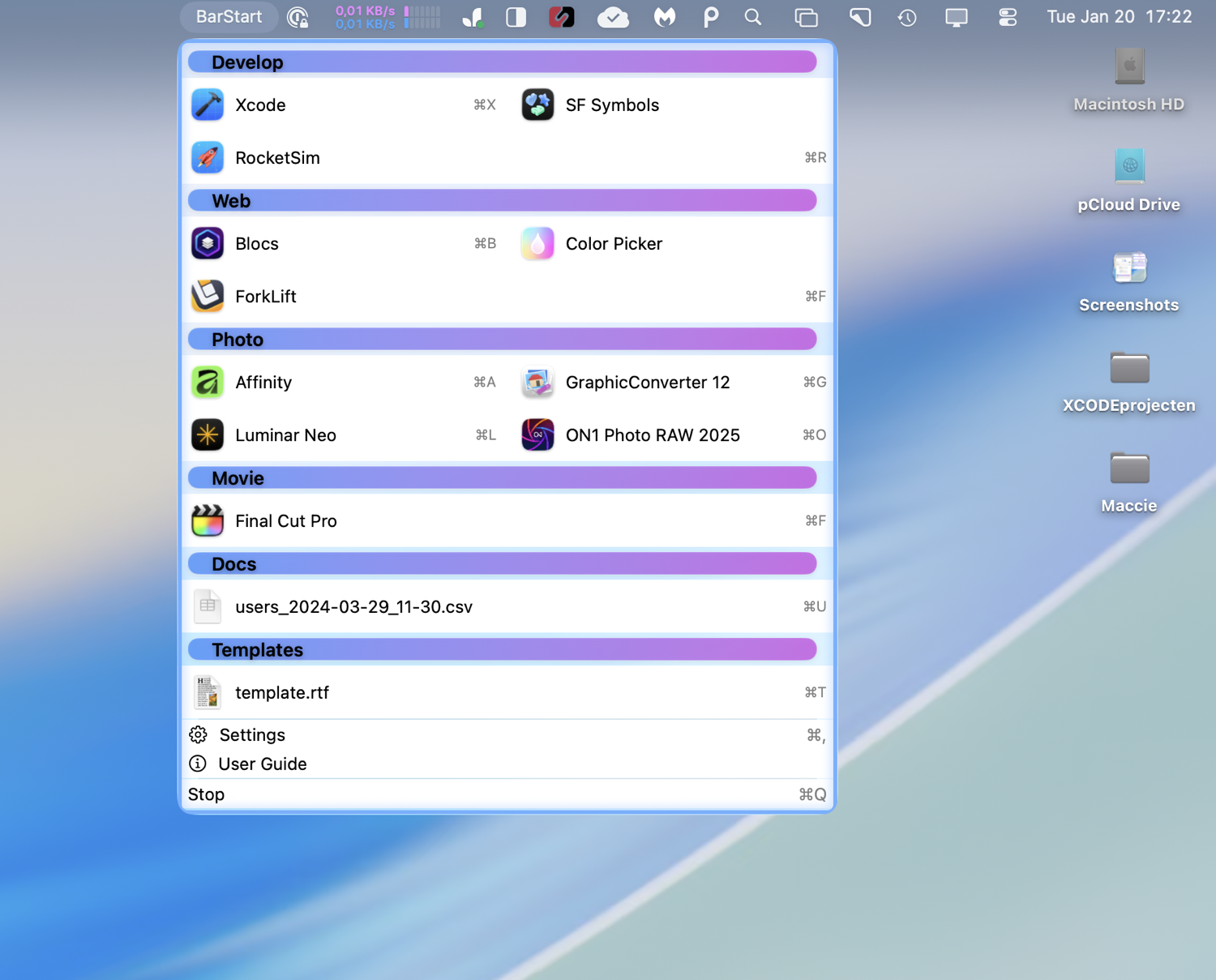This screenshot has width=1216, height=980.
Task: Open the users_2024-03-29_11-30.csv document
Action: click(353, 607)
